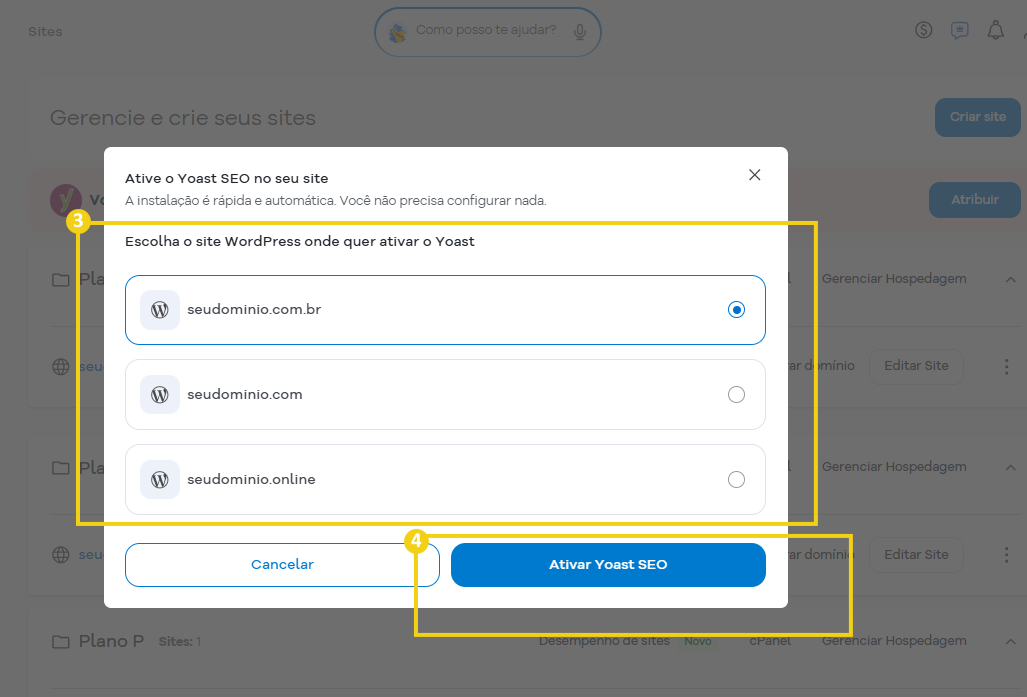Viewport: 1027px width, 697px height.
Task: Open the three-dot menu beside upper Editar Site
Action: click(1007, 367)
